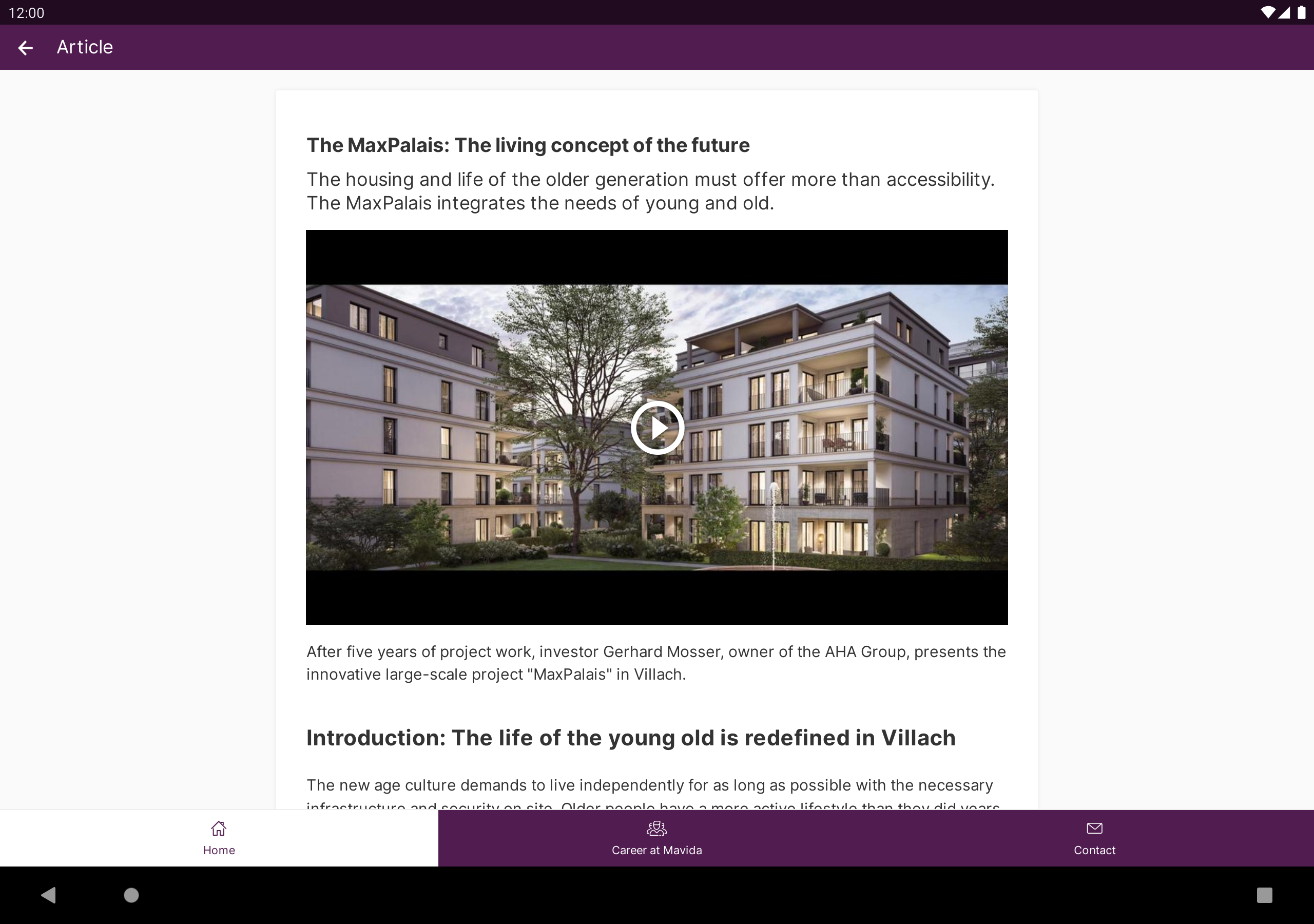Open the Home tab
The width and height of the screenshot is (1314, 924).
[x=219, y=838]
